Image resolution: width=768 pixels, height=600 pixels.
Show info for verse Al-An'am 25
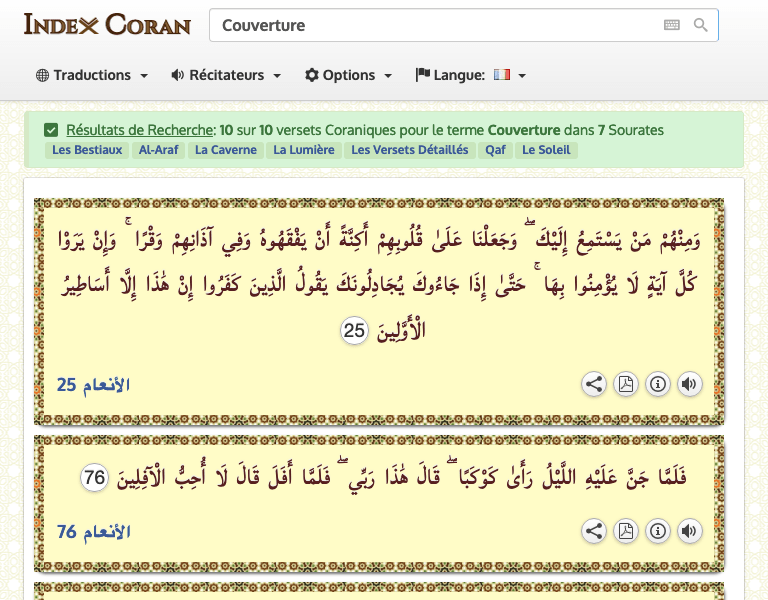pyautogui.click(x=657, y=384)
